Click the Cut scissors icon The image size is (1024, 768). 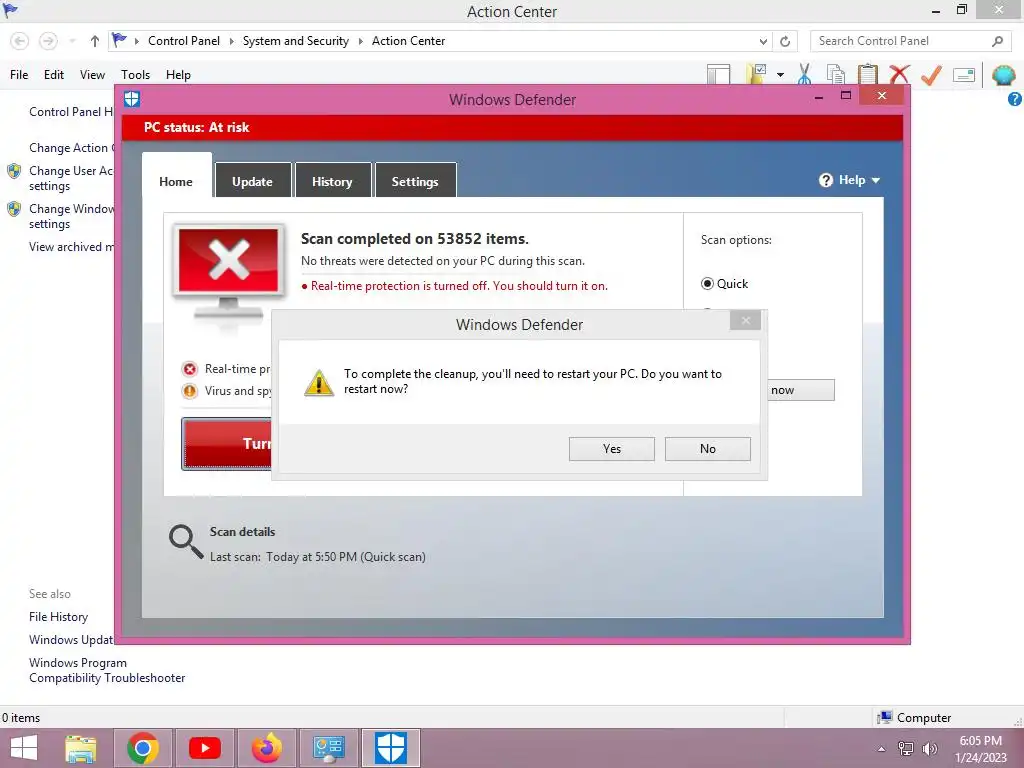pyautogui.click(x=805, y=74)
